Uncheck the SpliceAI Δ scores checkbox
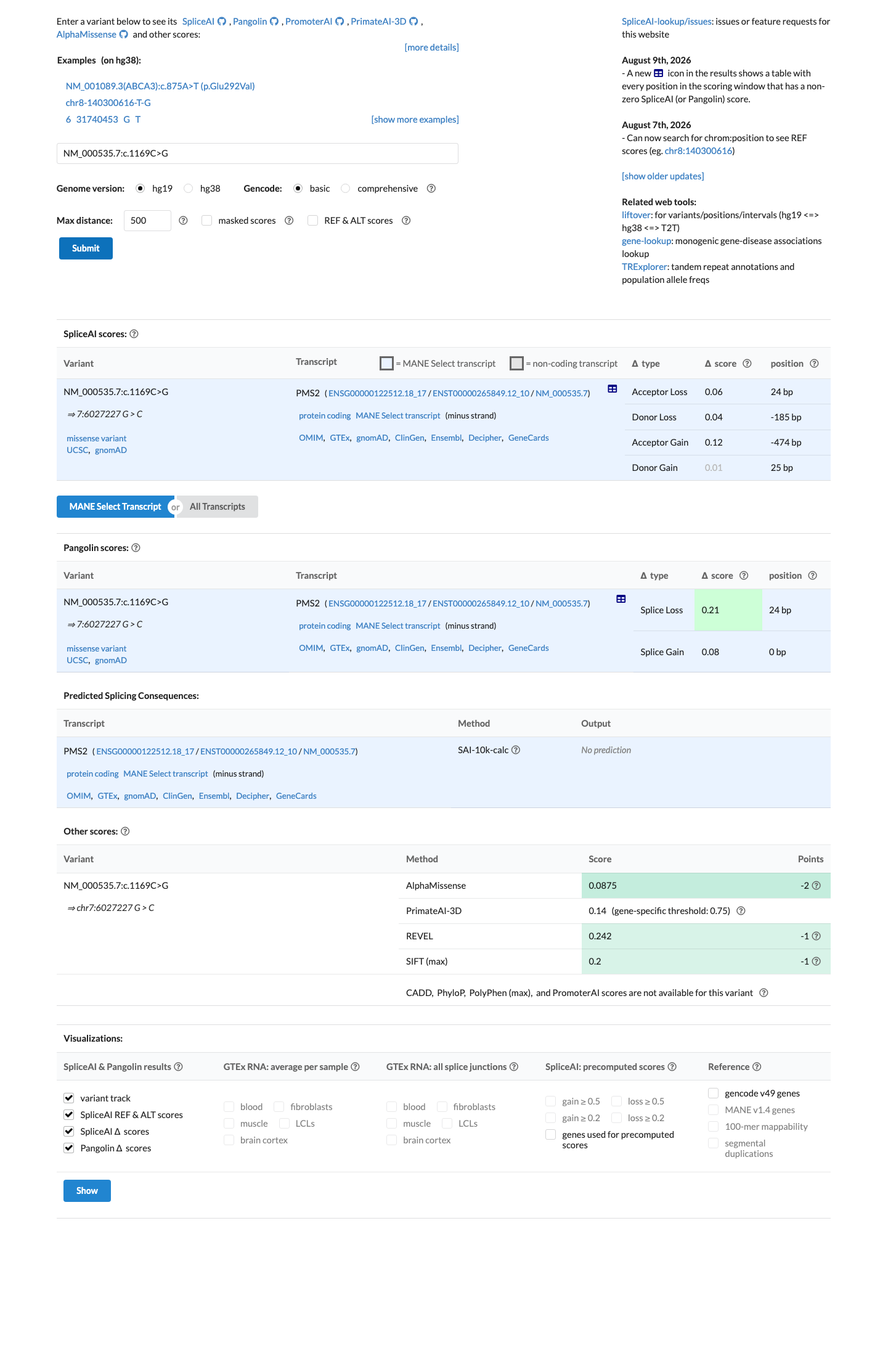 click(69, 1132)
